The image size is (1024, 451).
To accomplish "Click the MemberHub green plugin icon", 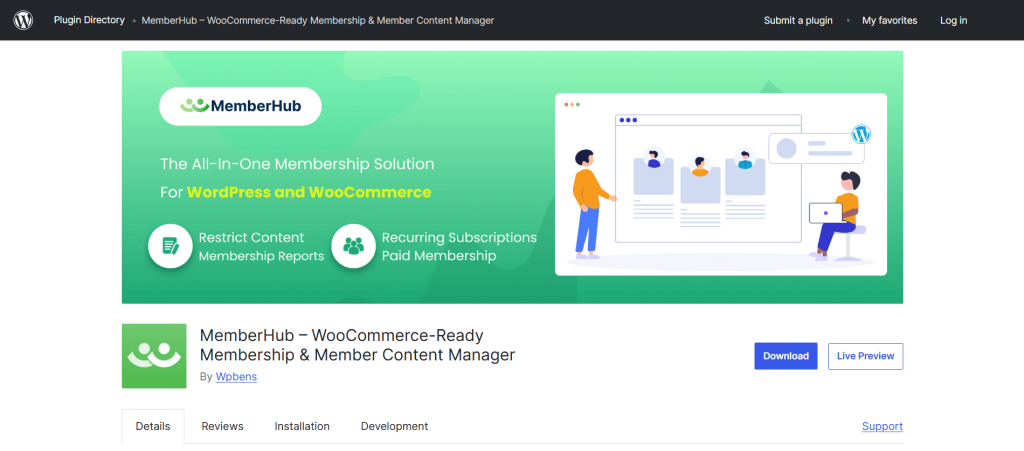I will click(154, 356).
